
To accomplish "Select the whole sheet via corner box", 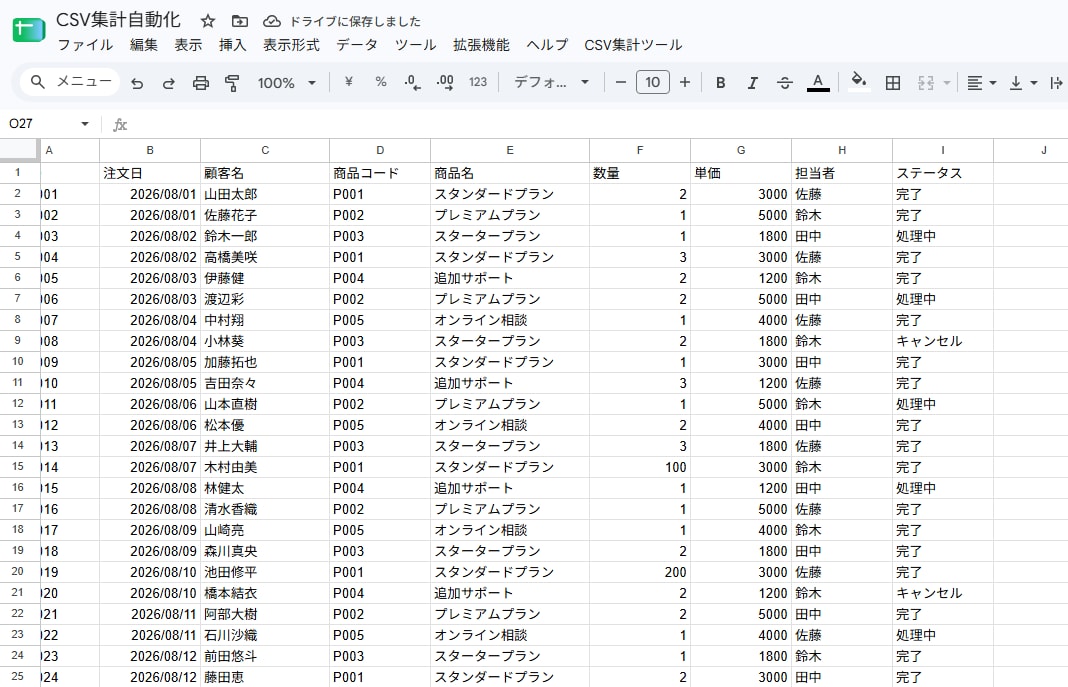I will tap(20, 150).
